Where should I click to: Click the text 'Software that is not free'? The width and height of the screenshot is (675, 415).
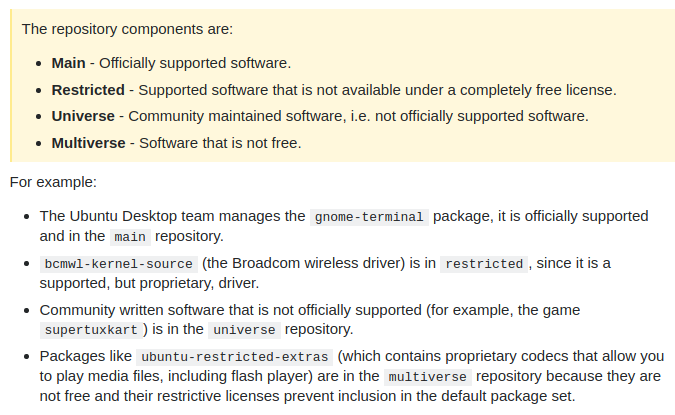[219, 143]
